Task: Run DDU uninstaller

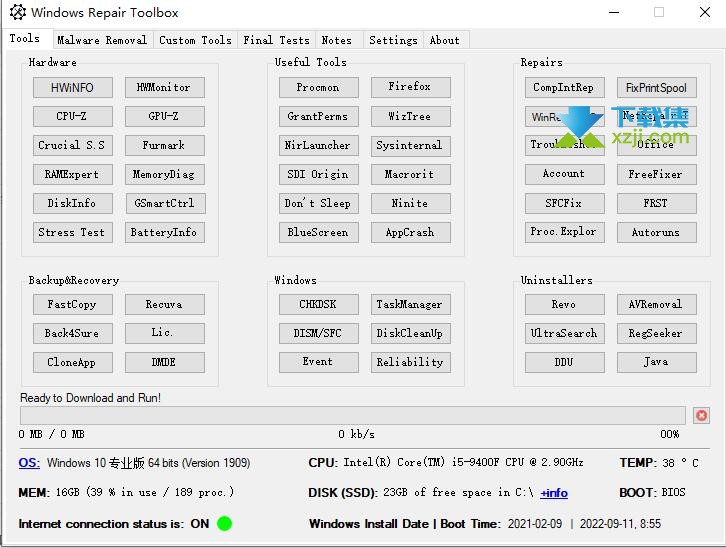Action: coord(564,362)
